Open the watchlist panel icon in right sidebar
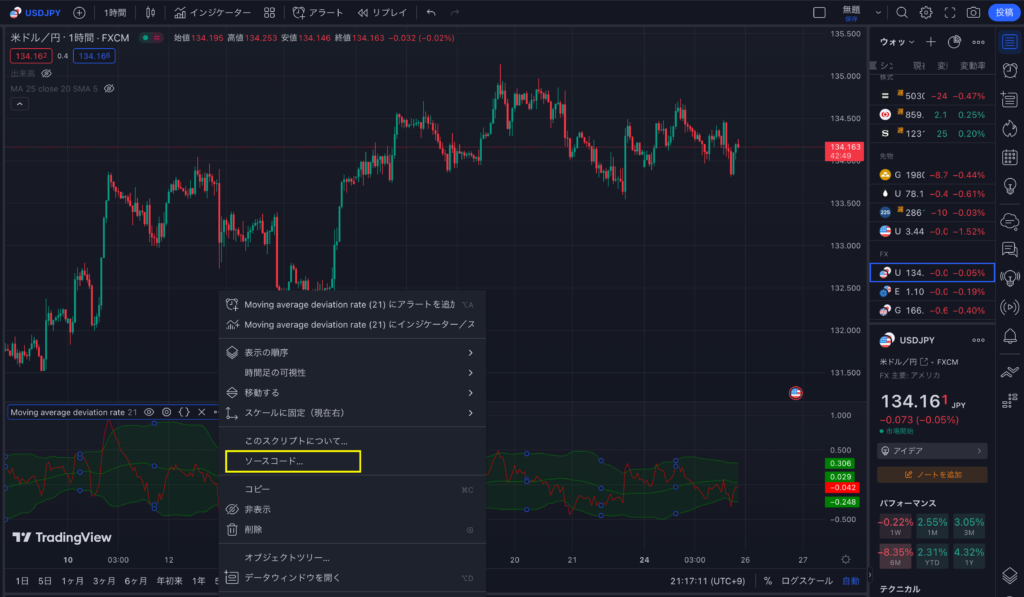This screenshot has height=597, width=1024. click(1010, 42)
